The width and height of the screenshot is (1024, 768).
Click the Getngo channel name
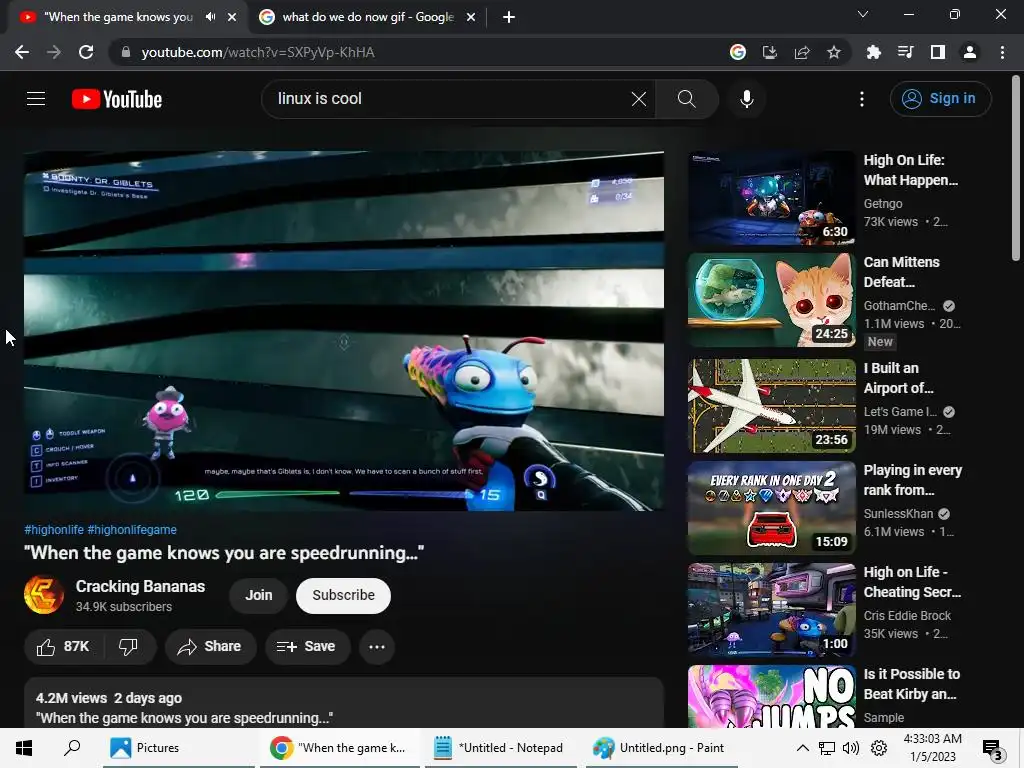coord(883,204)
